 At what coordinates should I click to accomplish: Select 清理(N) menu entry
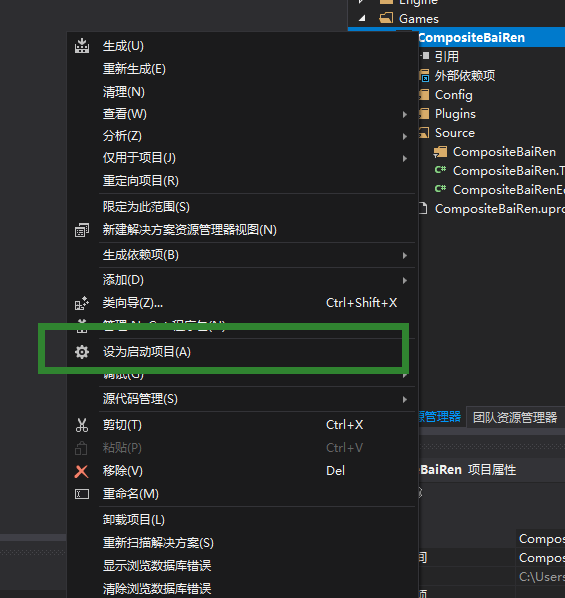[124, 92]
